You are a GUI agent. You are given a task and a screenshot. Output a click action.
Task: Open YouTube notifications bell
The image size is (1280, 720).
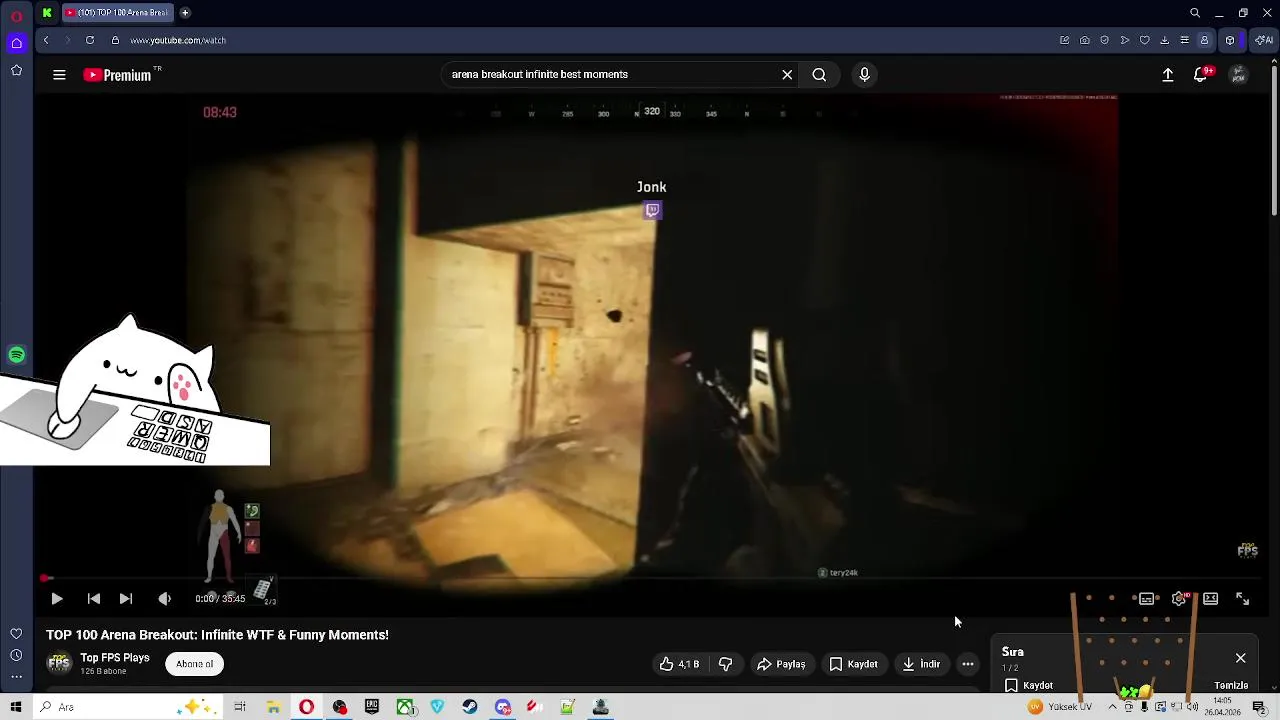pos(1201,75)
